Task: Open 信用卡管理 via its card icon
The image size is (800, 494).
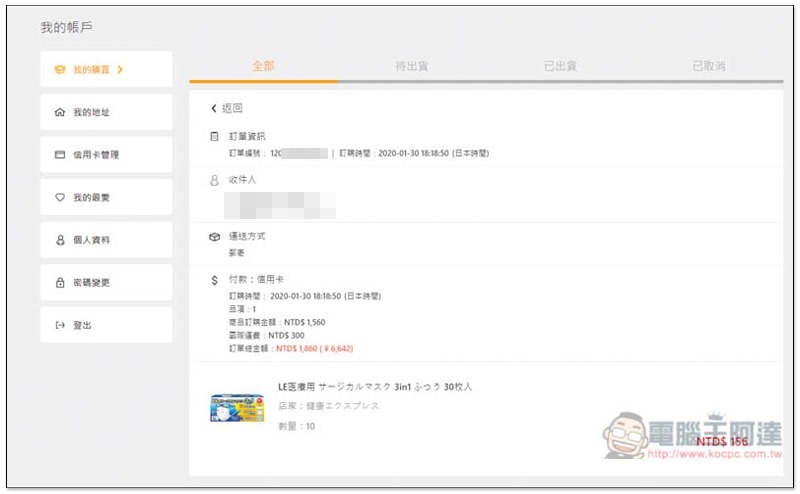Action: (60, 155)
